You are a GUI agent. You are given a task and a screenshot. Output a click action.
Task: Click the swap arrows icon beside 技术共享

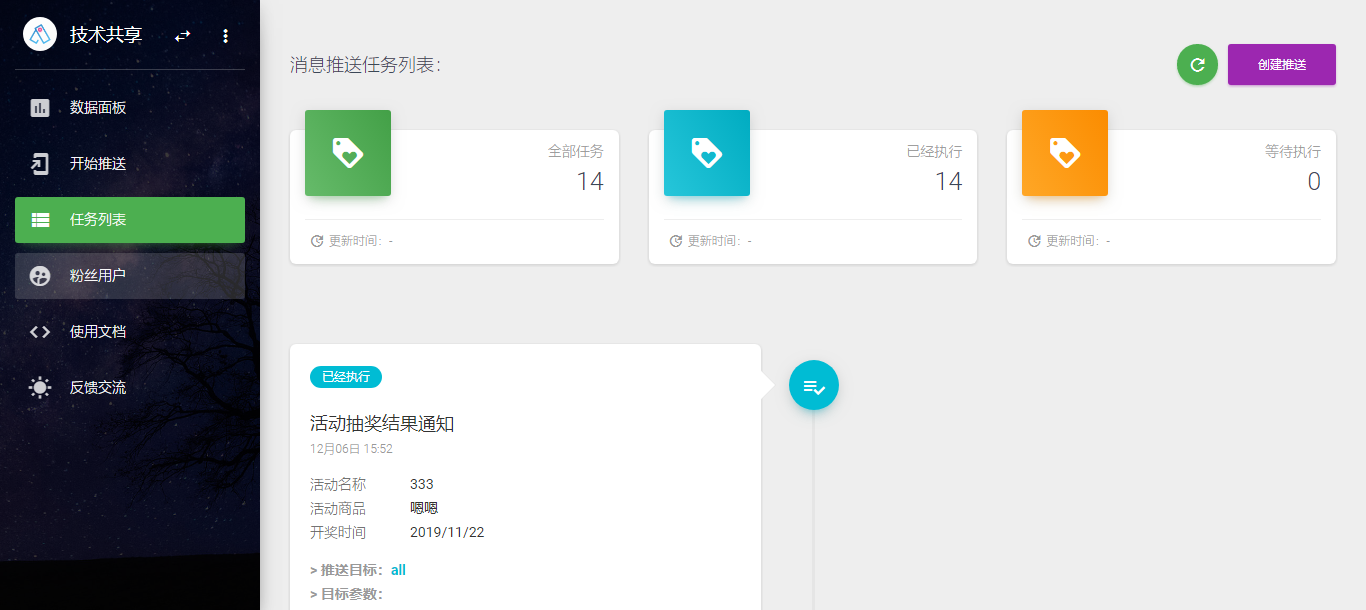point(182,36)
